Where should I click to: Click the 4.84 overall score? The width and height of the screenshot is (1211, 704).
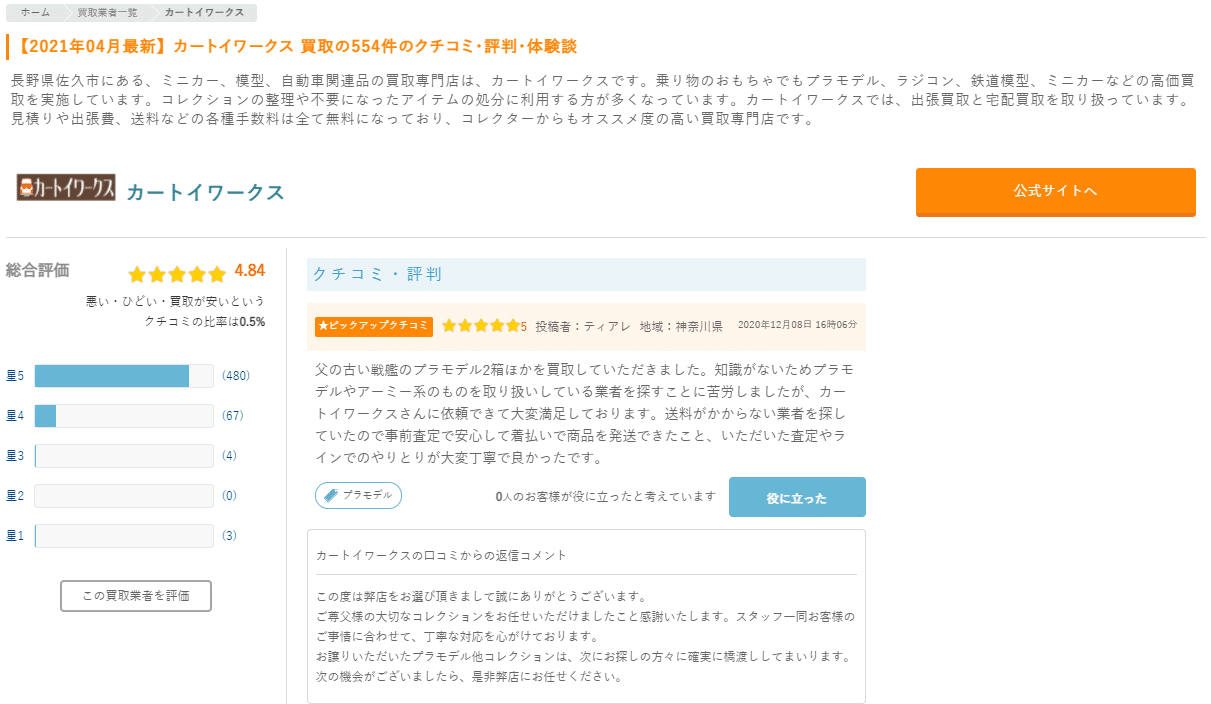click(250, 271)
